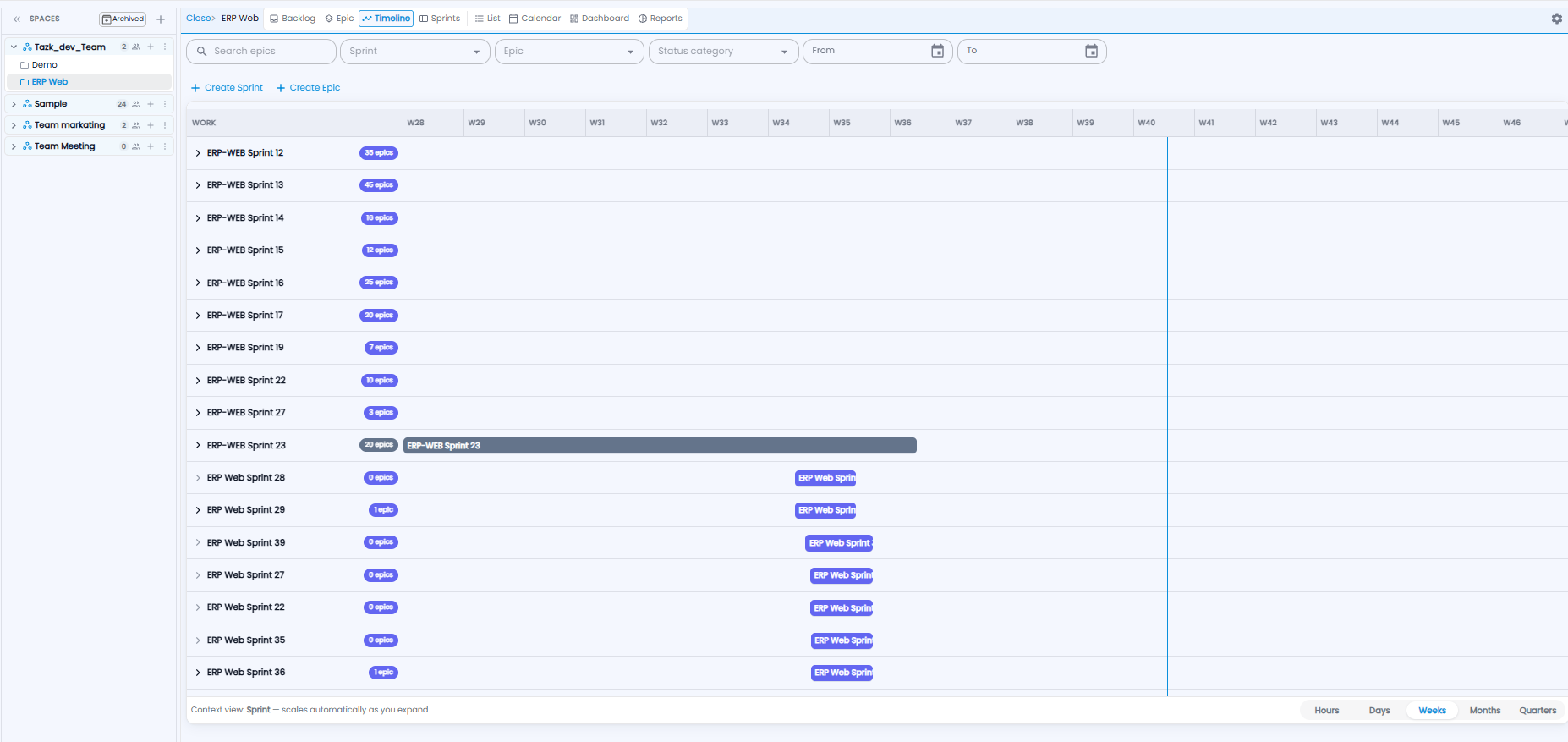The width and height of the screenshot is (1568, 742).
Task: Open the Reports tab
Action: (x=661, y=19)
